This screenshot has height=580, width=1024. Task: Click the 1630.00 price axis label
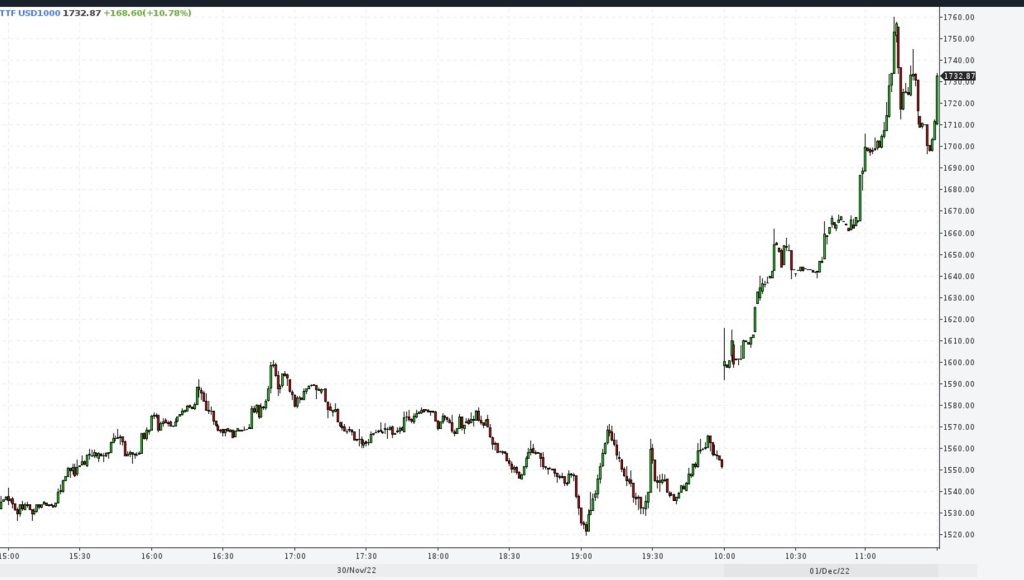click(959, 298)
